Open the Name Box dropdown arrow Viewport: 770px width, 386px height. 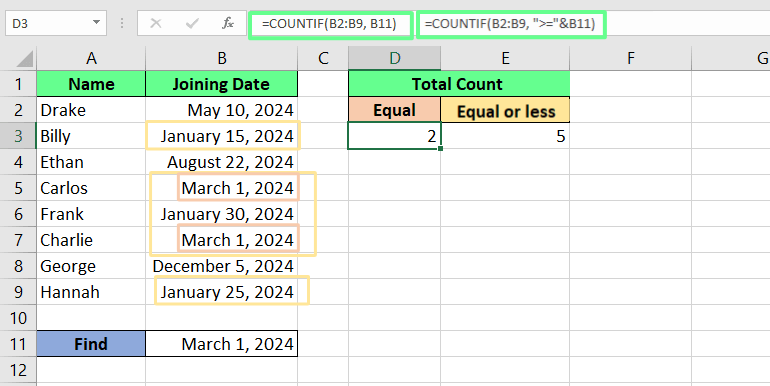coord(96,23)
